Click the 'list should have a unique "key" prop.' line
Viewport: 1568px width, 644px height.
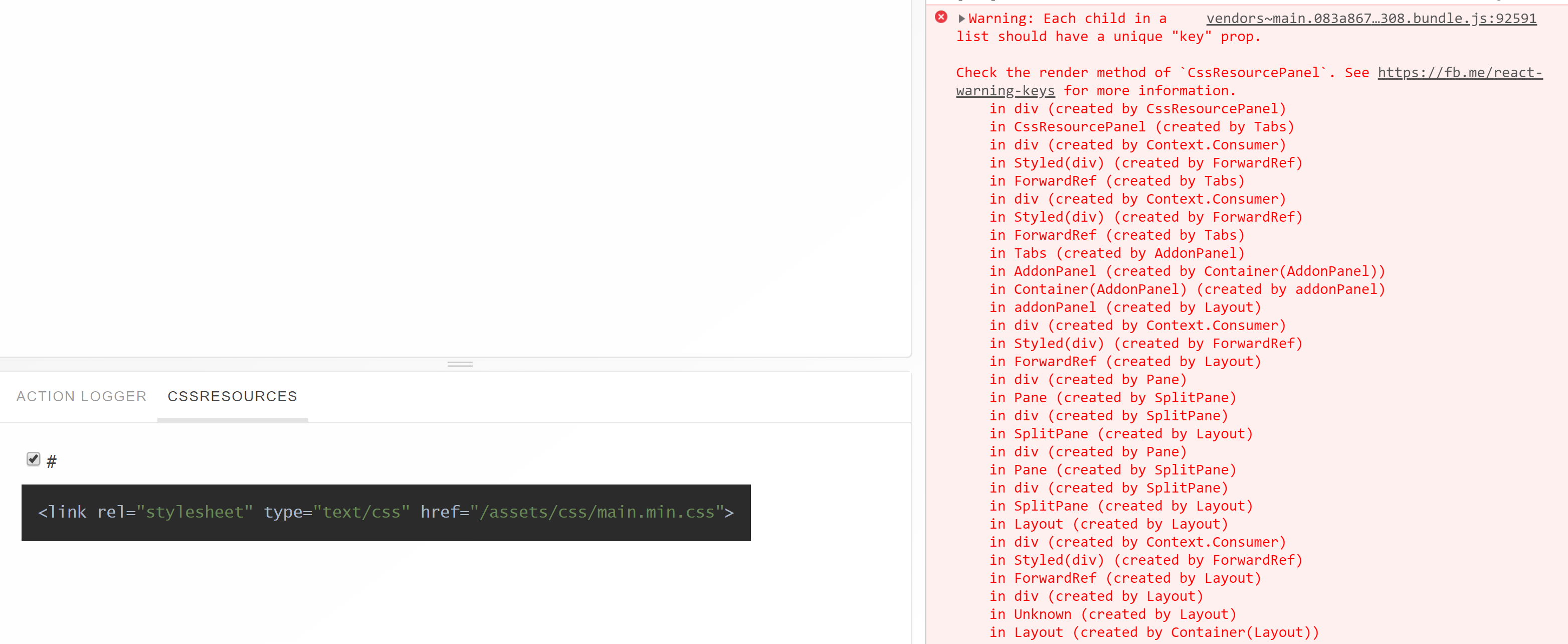(1108, 37)
